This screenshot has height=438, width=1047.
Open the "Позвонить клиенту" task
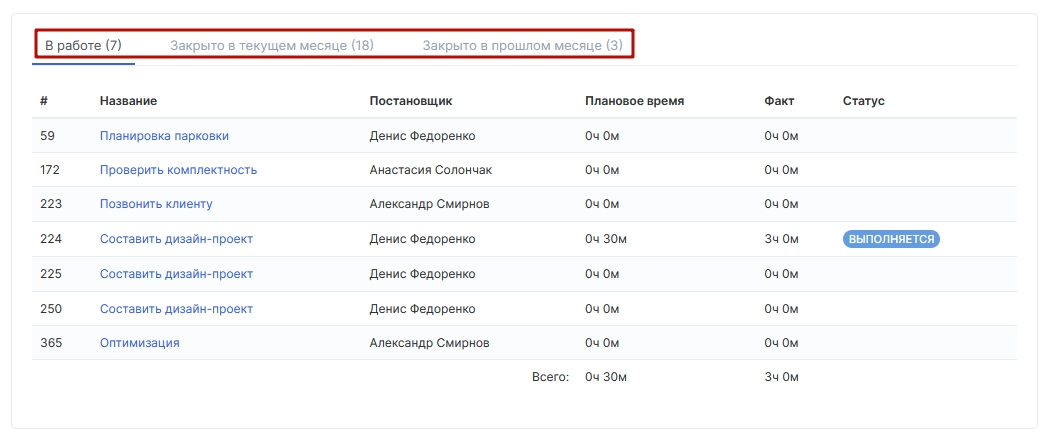click(156, 204)
